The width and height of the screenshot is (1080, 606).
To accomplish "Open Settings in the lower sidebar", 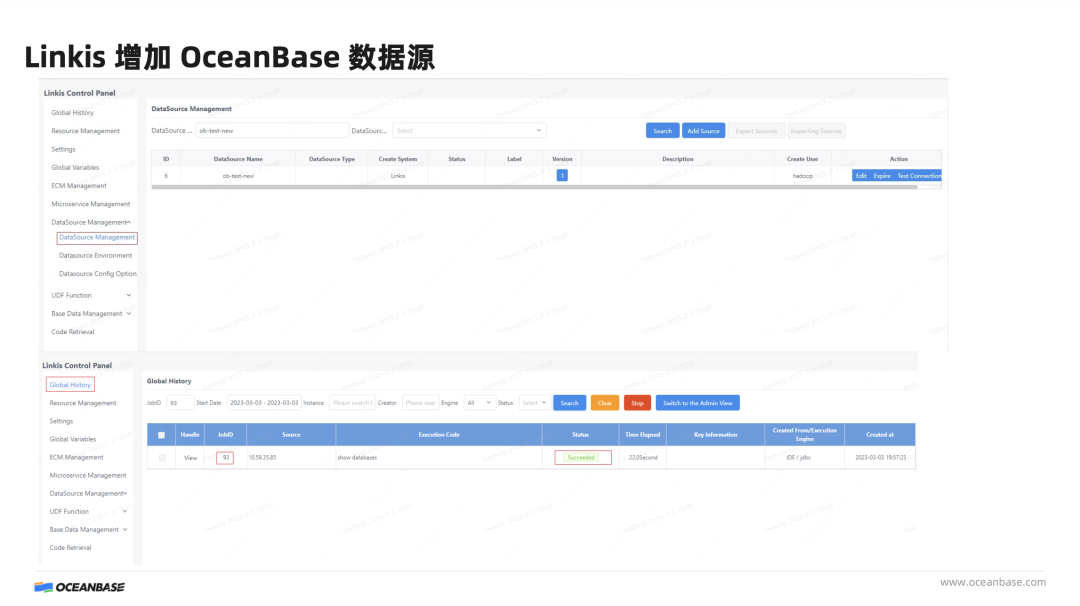I will pos(61,421).
